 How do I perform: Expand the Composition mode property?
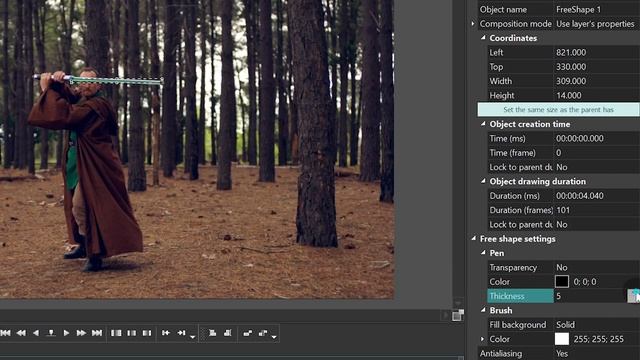point(473,24)
